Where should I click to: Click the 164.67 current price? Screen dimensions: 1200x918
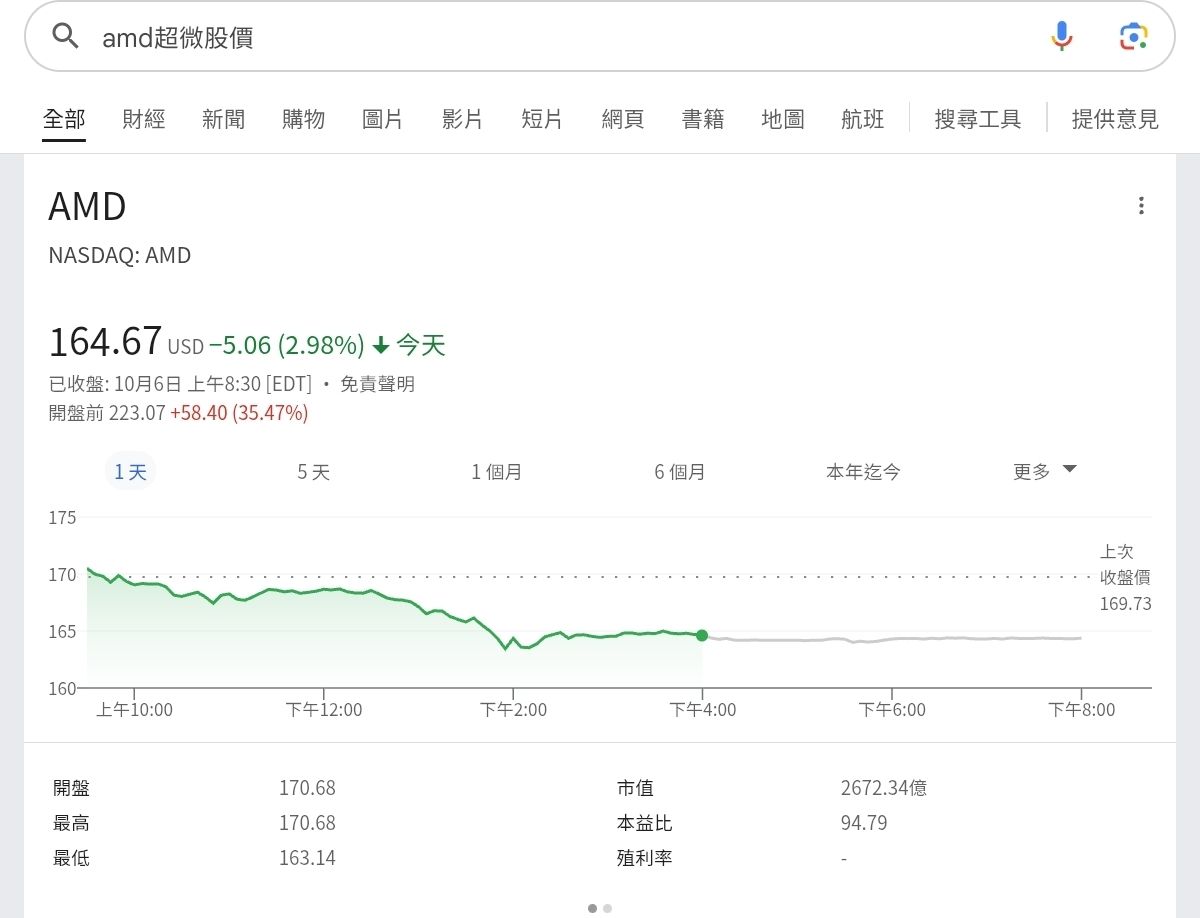click(x=105, y=342)
